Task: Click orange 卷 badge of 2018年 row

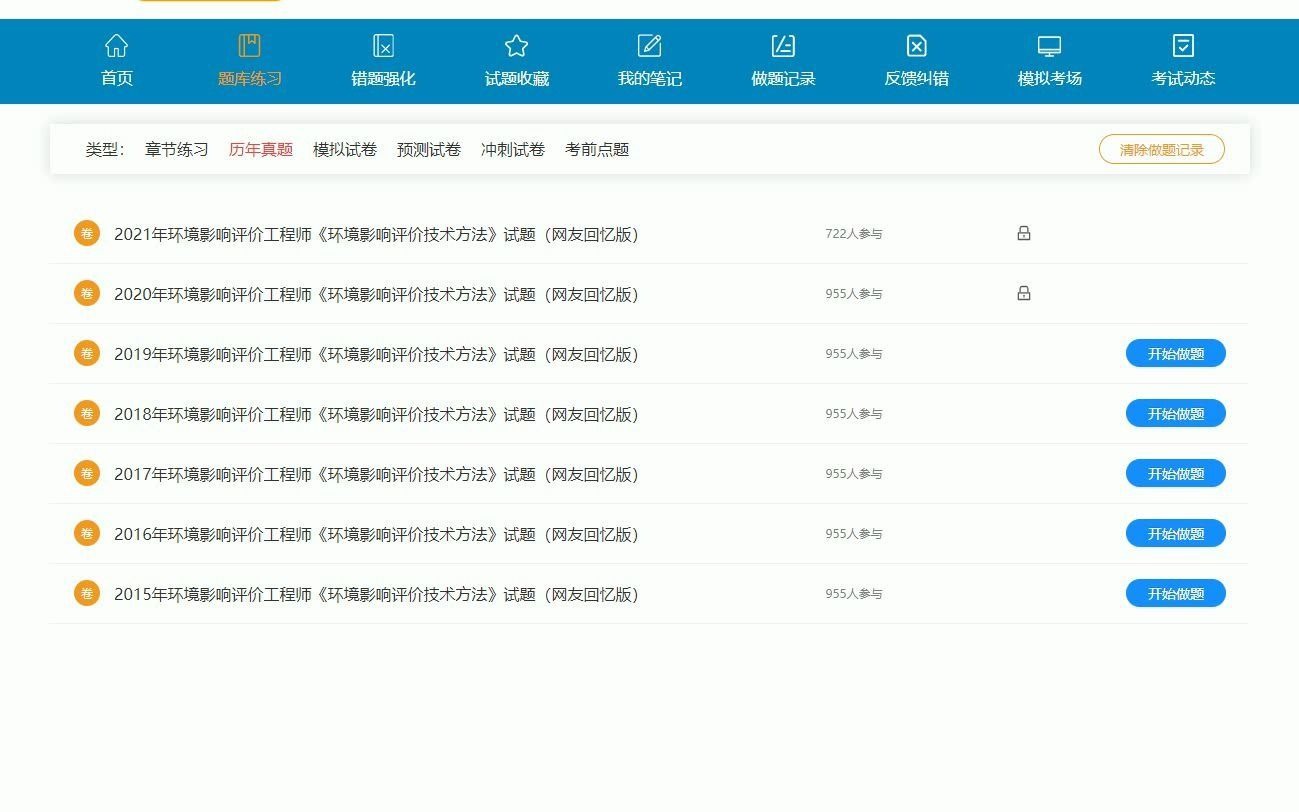Action: (x=87, y=413)
